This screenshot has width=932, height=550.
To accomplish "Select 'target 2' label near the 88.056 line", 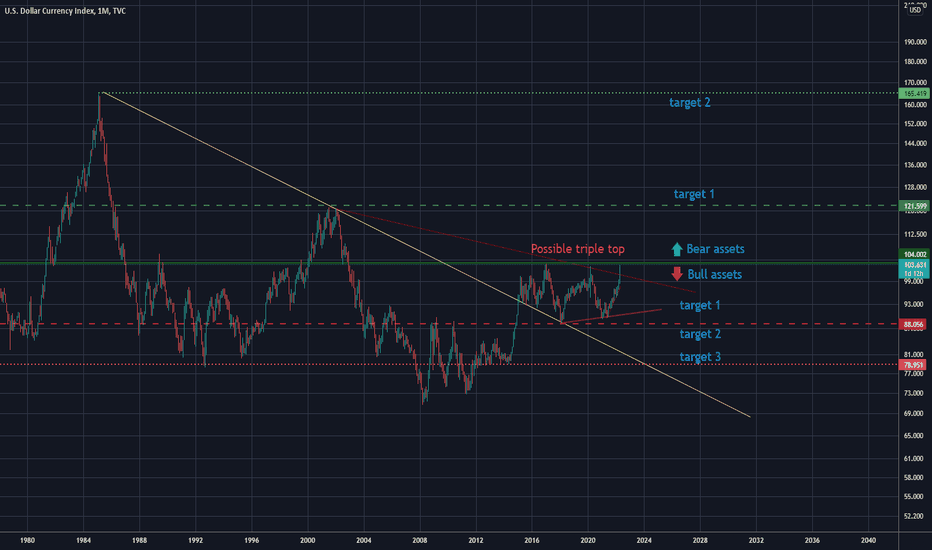I will [x=700, y=334].
